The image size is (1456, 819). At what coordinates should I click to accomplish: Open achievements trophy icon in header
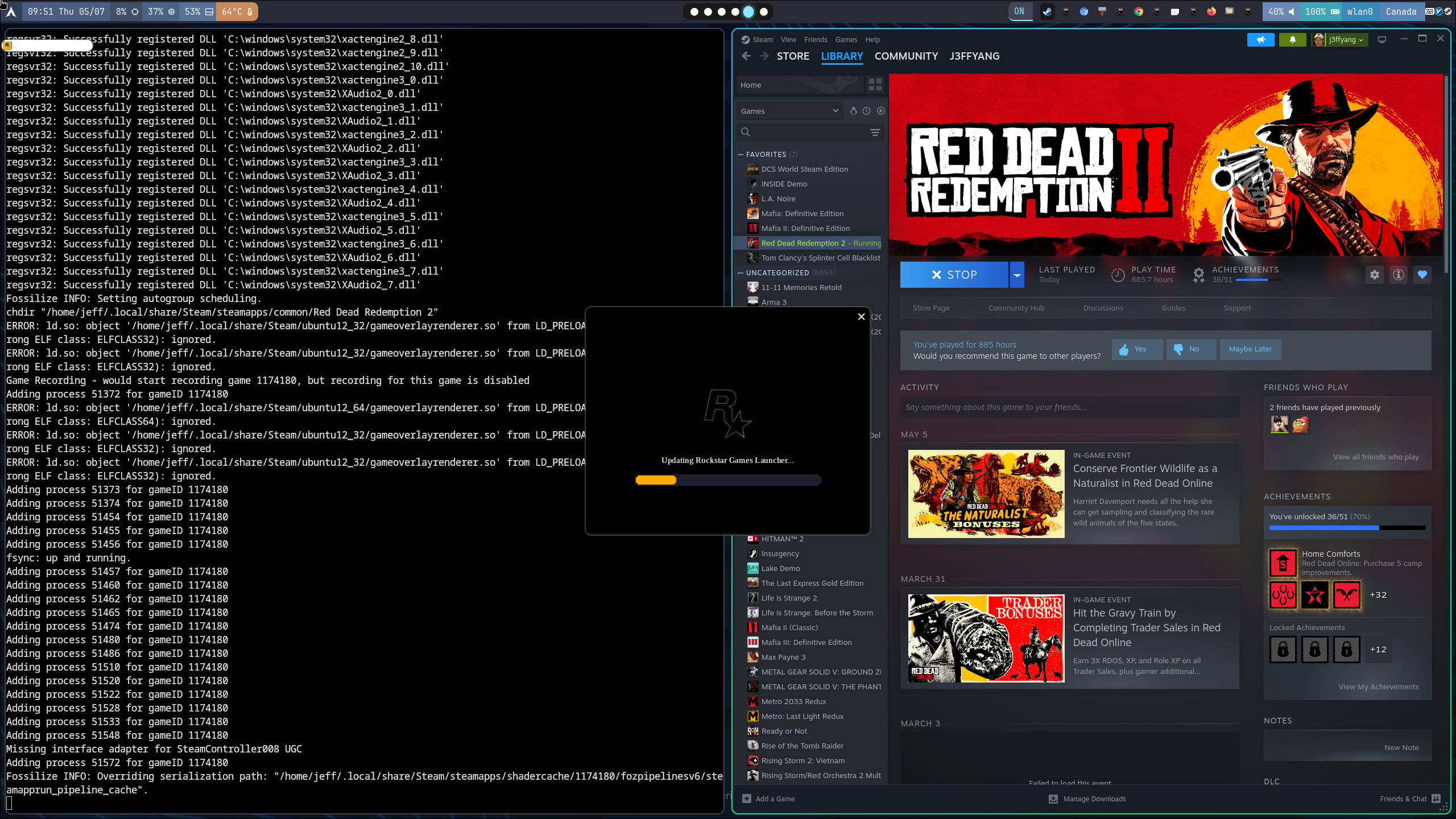click(1198, 275)
